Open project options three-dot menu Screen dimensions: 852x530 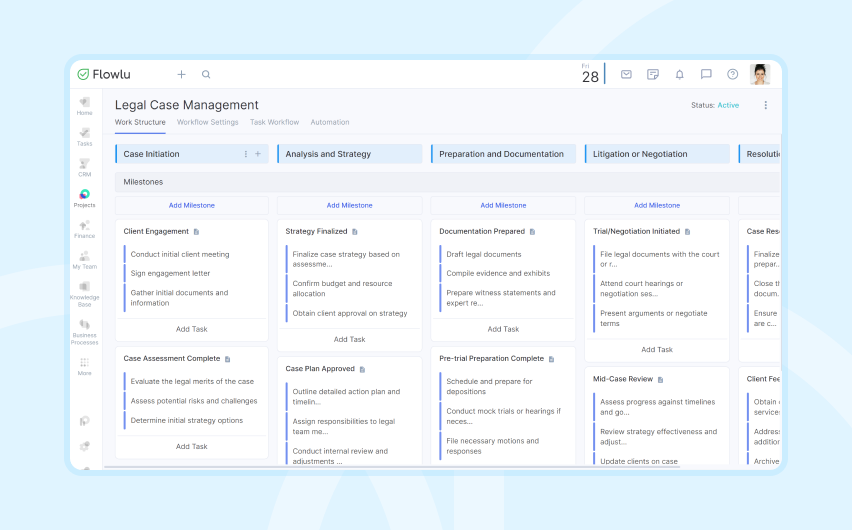(x=766, y=105)
